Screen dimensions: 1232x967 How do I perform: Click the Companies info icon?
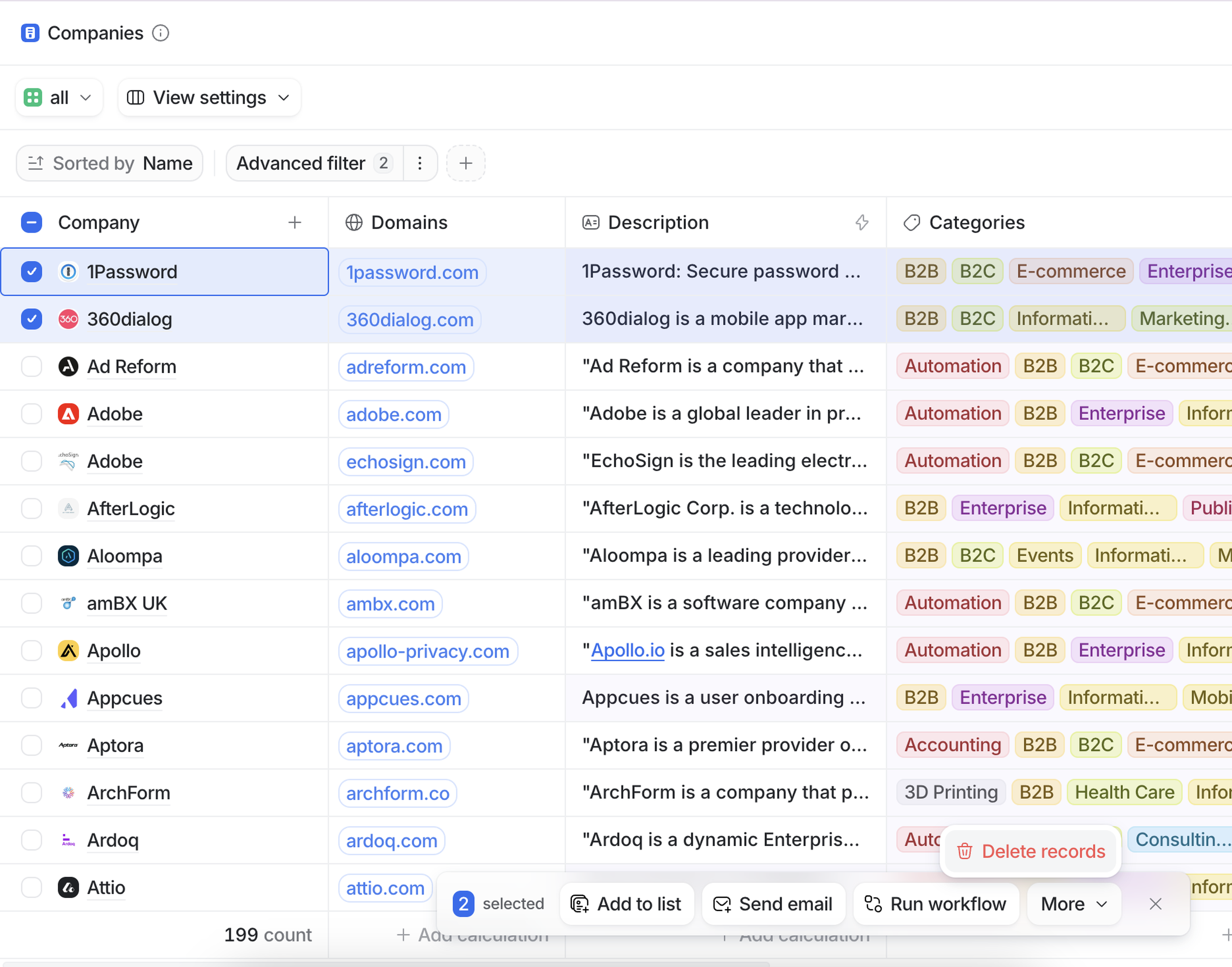click(x=161, y=33)
